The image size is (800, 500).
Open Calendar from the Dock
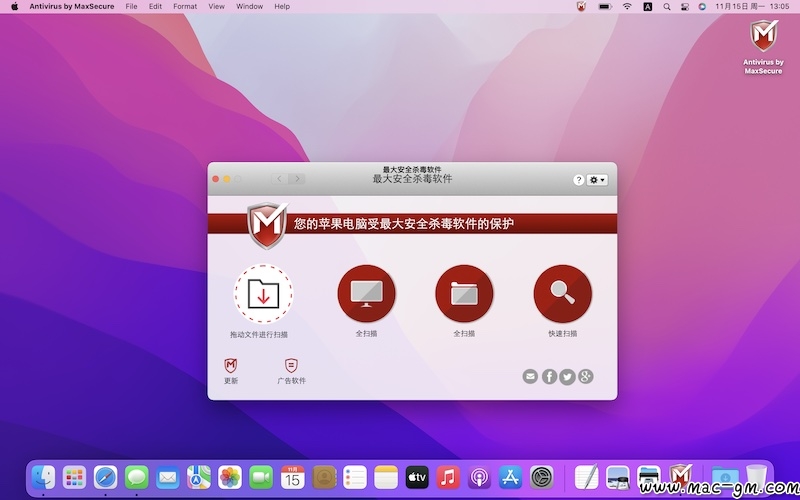click(292, 478)
